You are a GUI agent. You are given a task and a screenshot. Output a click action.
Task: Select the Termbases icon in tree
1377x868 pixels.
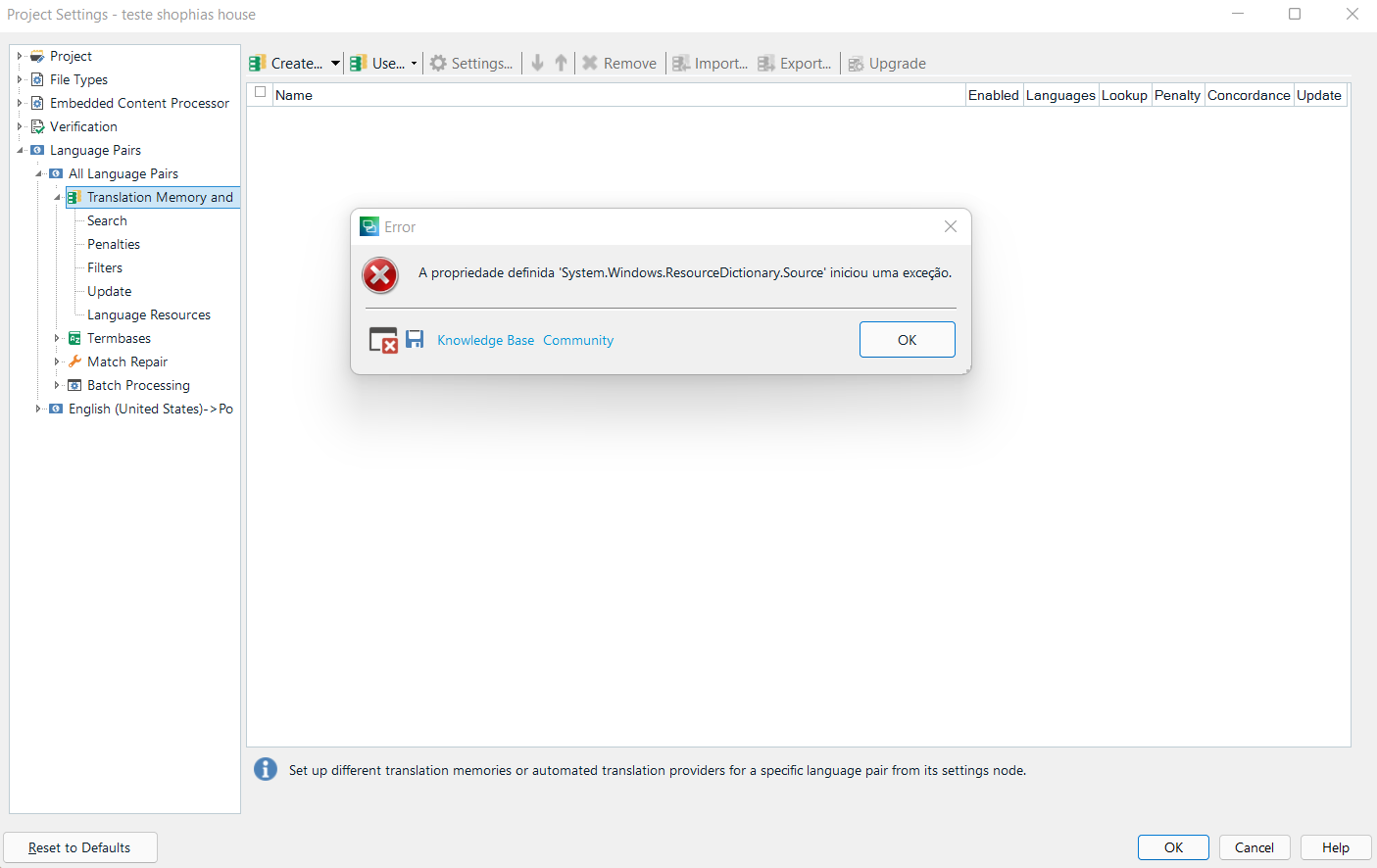[74, 338]
